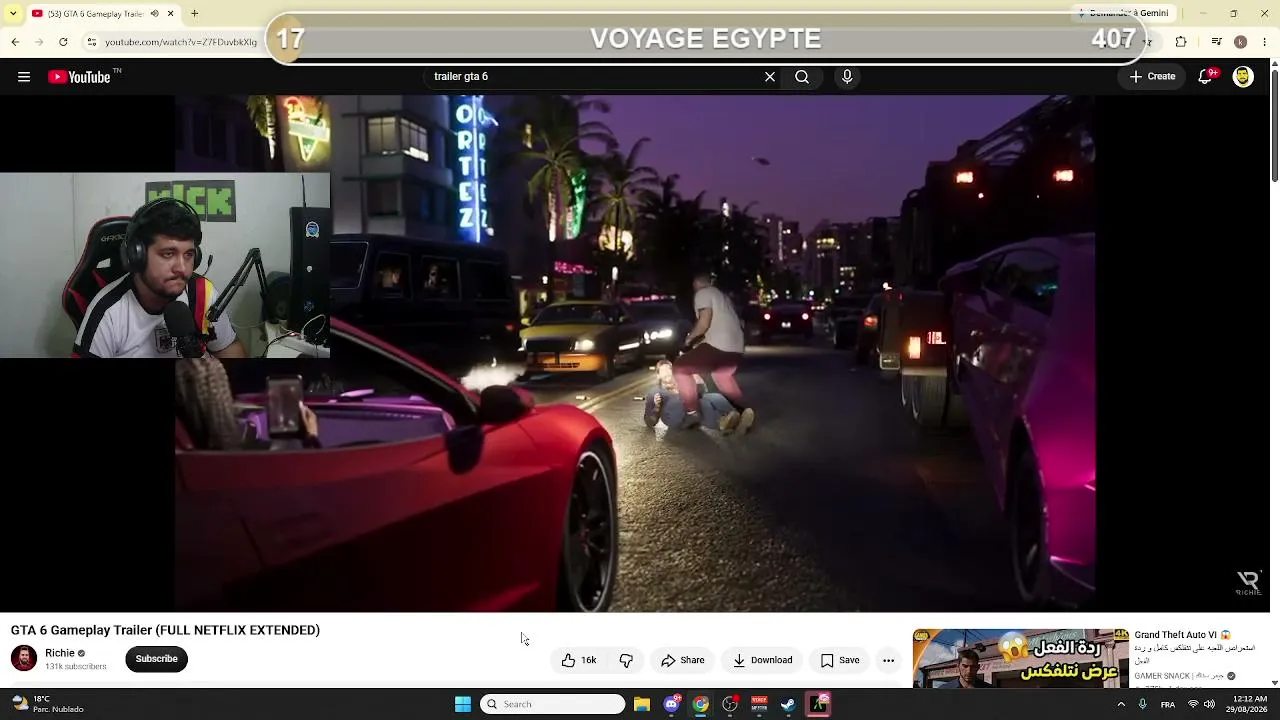Share the GTA 6 video
Image resolution: width=1280 pixels, height=720 pixels.
point(683,660)
